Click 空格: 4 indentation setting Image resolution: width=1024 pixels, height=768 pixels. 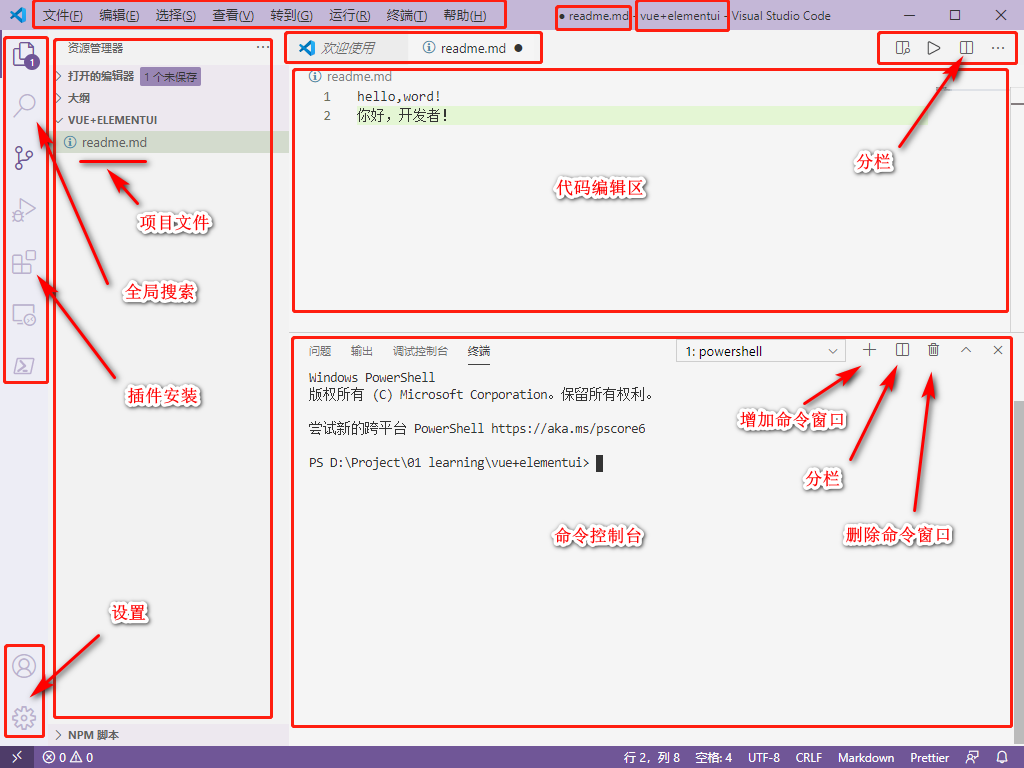coord(713,758)
